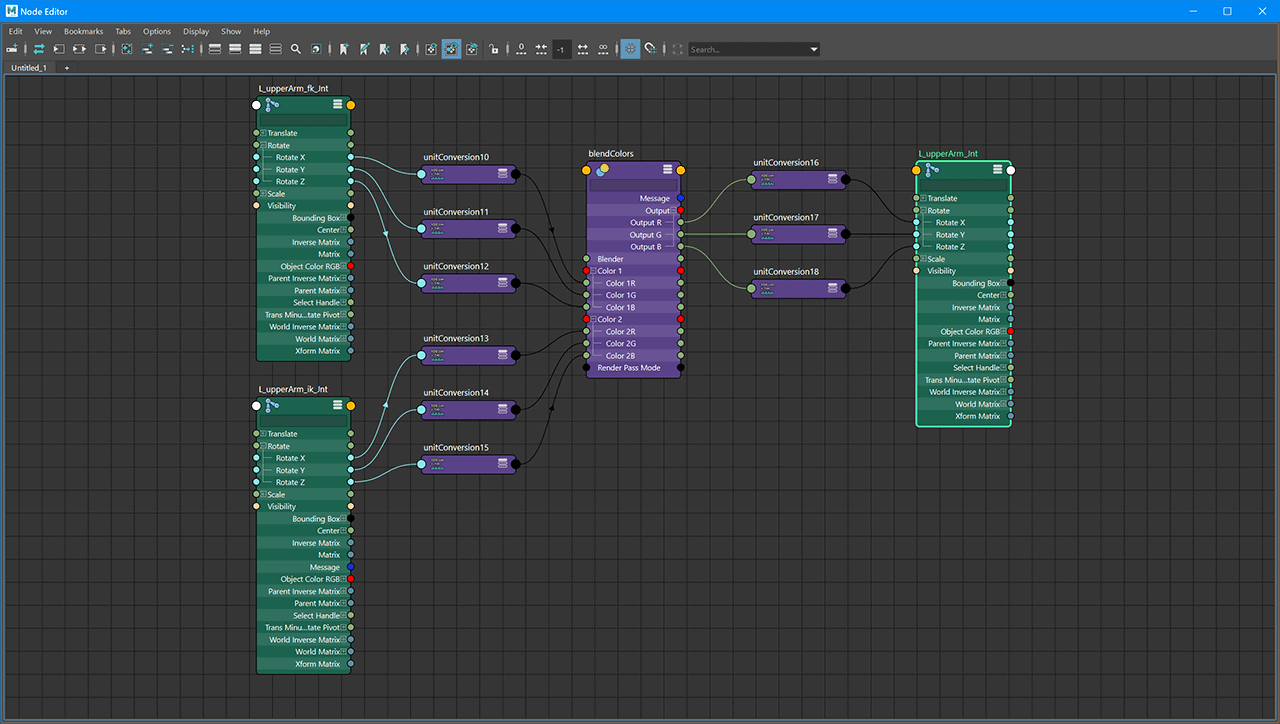1280x724 pixels.
Task: Toggle view mode on unitConversion16 node
Action: tap(833, 180)
